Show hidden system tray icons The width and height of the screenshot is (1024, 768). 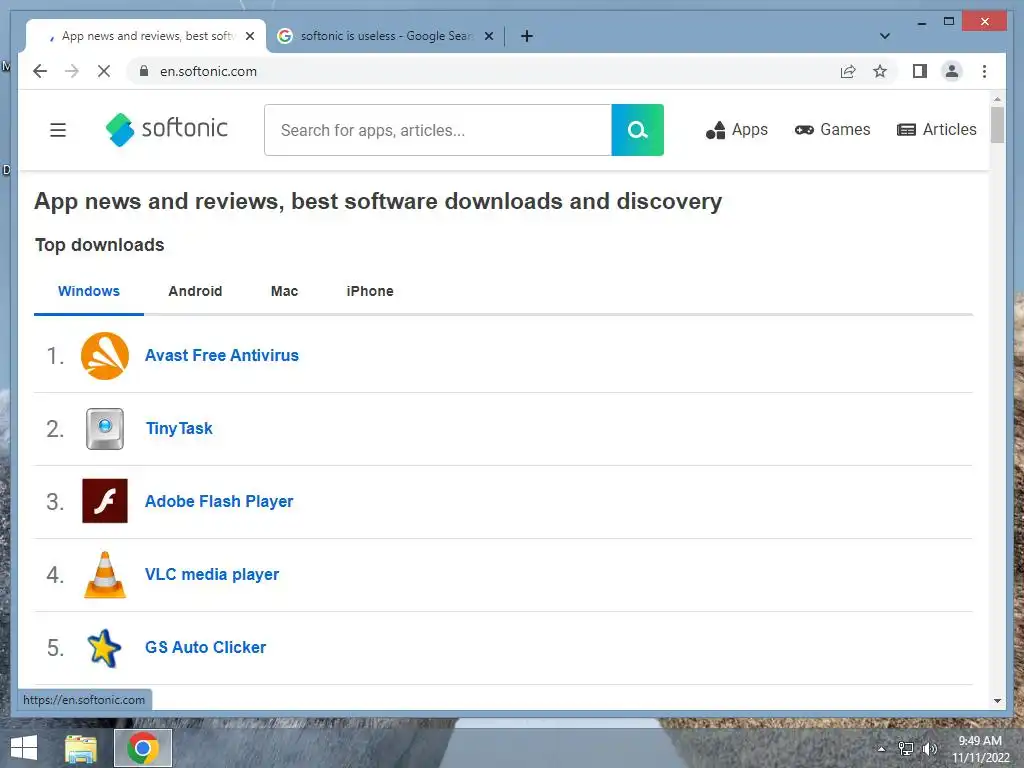pyautogui.click(x=882, y=748)
